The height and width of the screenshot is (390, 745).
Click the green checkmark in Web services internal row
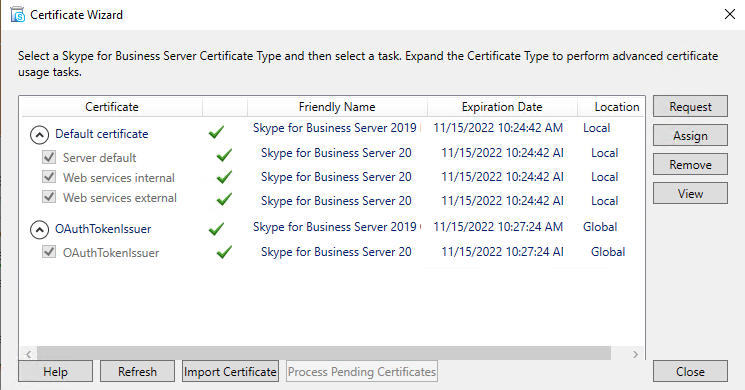click(224, 177)
